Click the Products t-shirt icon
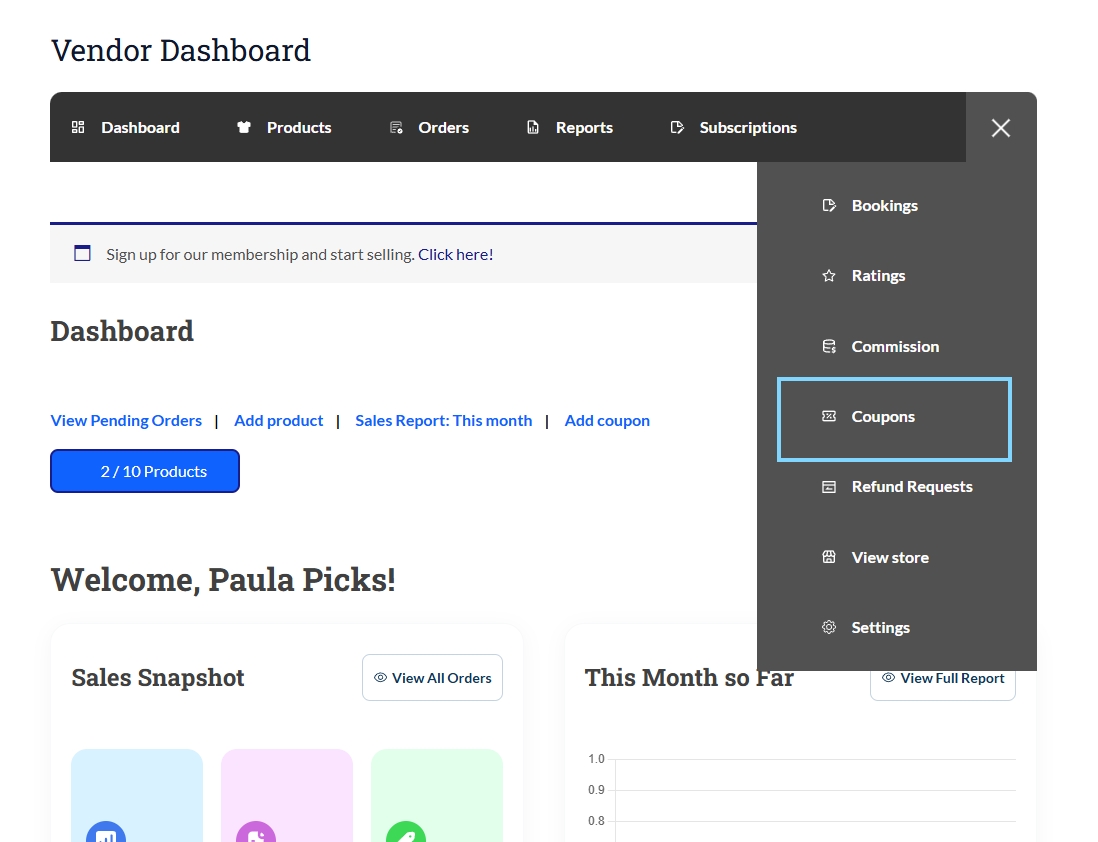Image resolution: width=1098 pixels, height=842 pixels. [244, 128]
